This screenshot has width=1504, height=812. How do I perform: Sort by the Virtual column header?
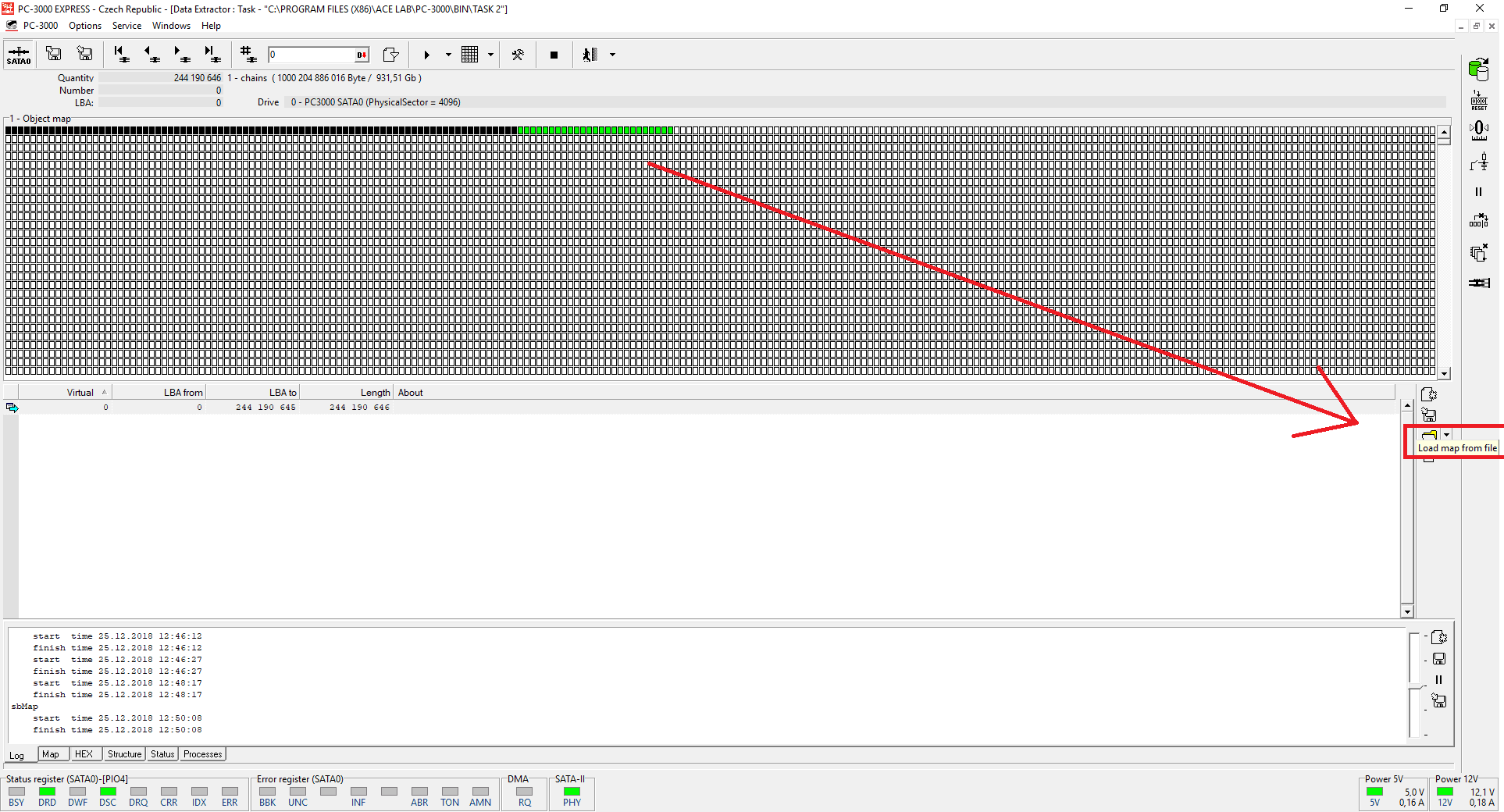pyautogui.click(x=65, y=393)
